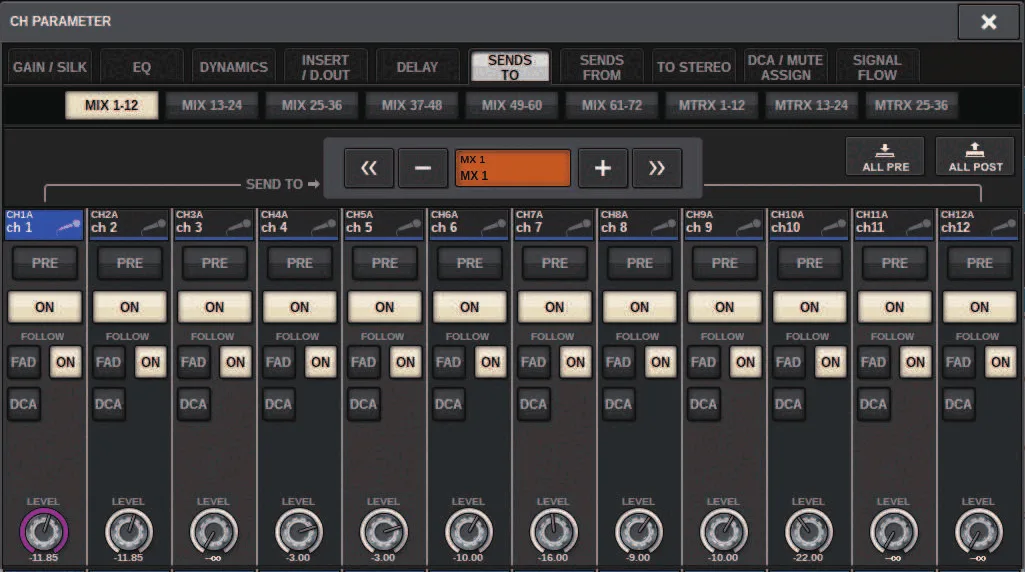This screenshot has width=1025, height=572.
Task: Select ch 5 channel microphone header
Action: [x=384, y=224]
